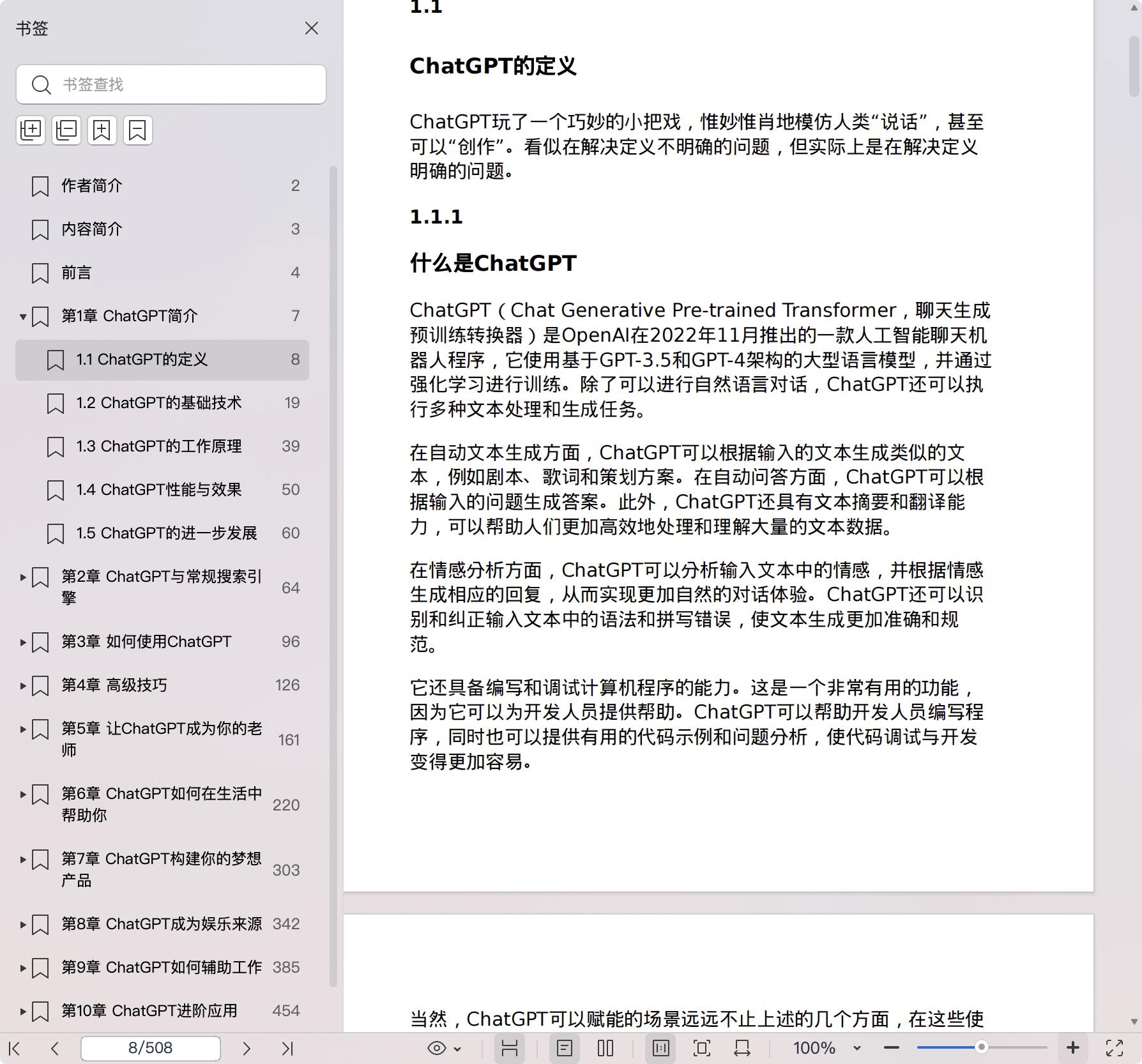Viewport: 1142px width, 1064px height.
Task: Expand 第5章 让ChatGPT成为你的老师
Action: [x=23, y=729]
